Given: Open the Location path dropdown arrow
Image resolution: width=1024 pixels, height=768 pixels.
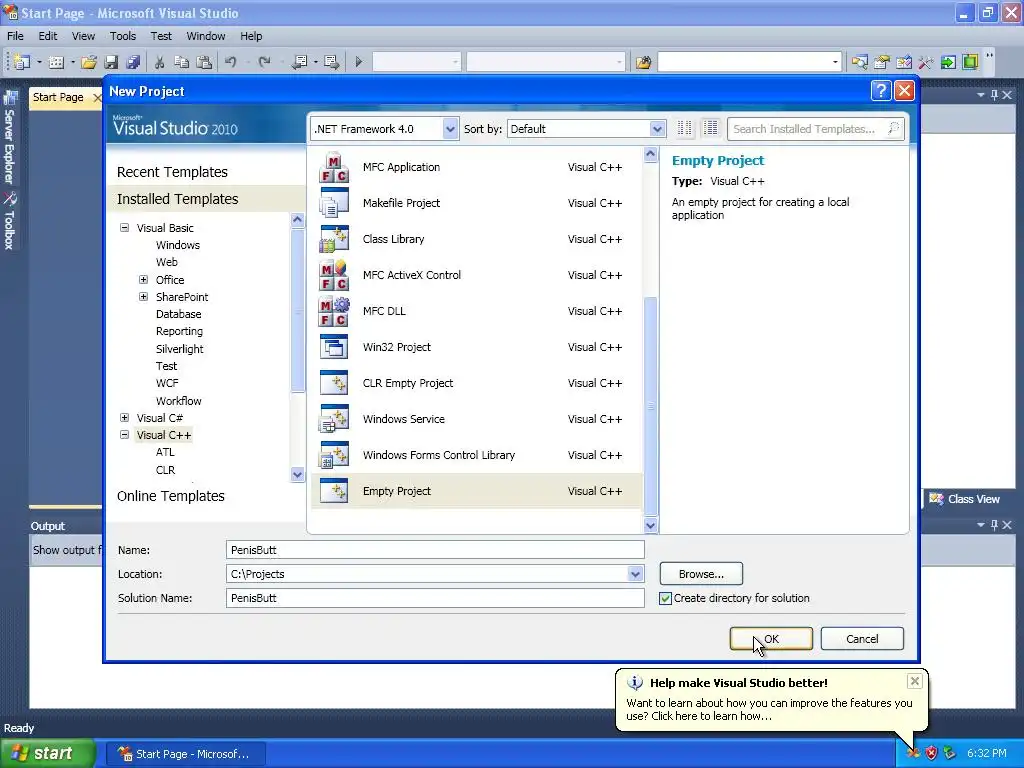Looking at the screenshot, I should pyautogui.click(x=635, y=574).
